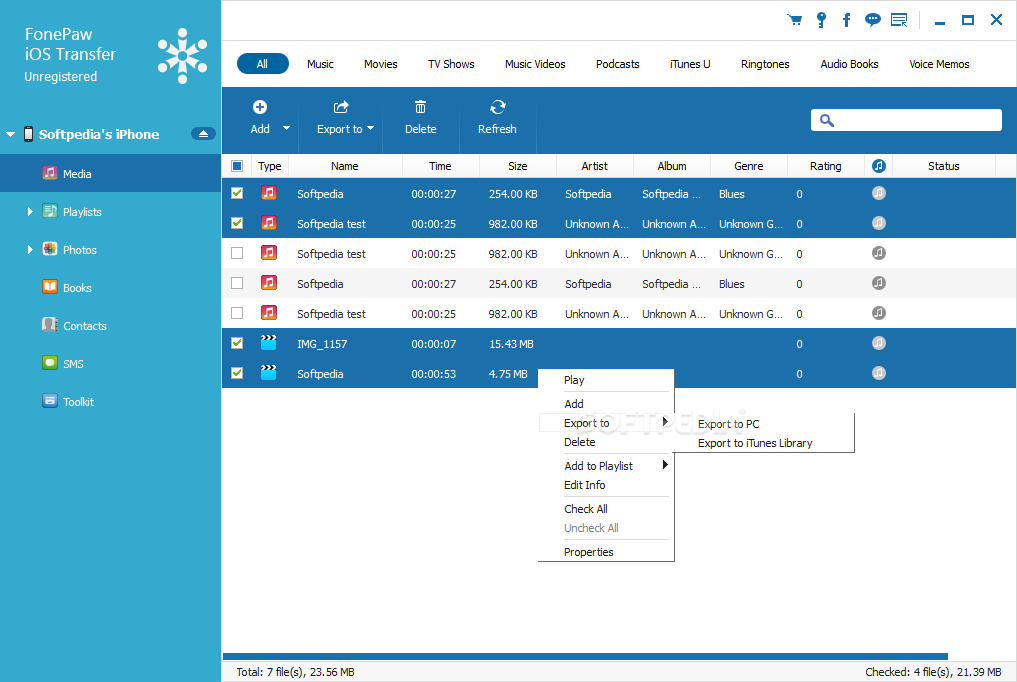Collapse the Softpedia's iPhone device tree
This screenshot has width=1017, height=682.
pyautogui.click(x=10, y=134)
